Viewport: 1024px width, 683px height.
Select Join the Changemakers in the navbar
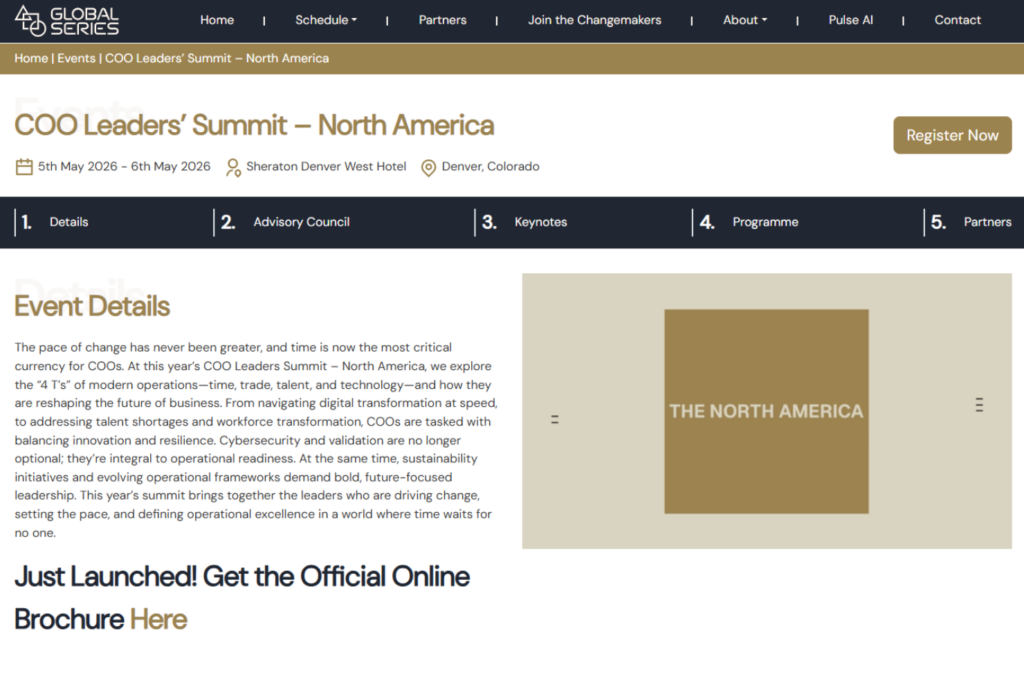[594, 19]
